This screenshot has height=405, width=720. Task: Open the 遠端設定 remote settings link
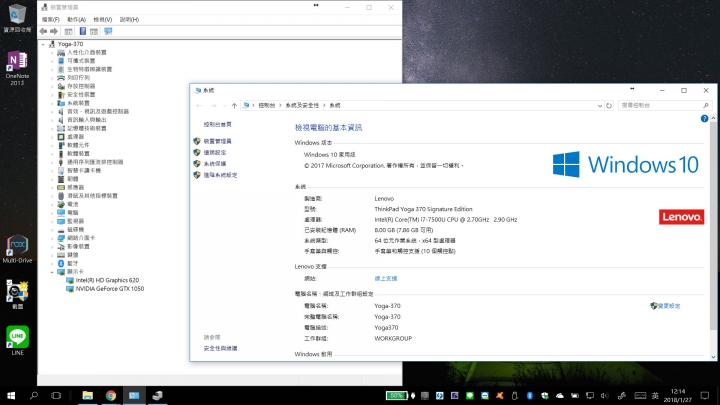(215, 152)
